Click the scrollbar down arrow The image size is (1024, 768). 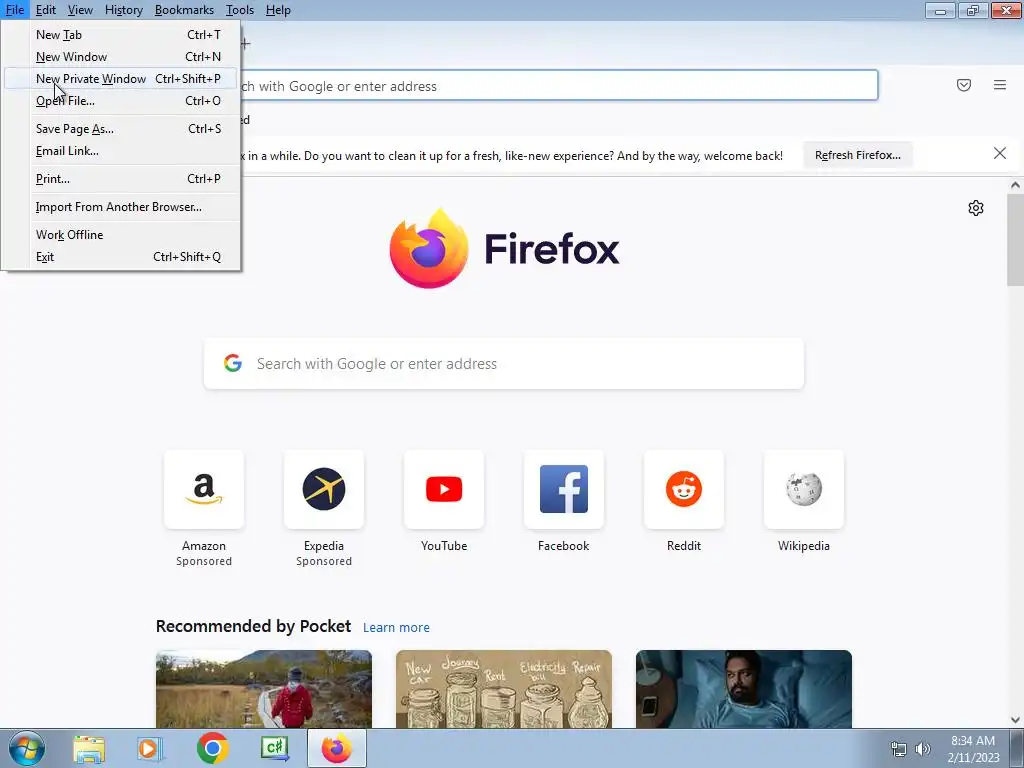tap(1015, 720)
